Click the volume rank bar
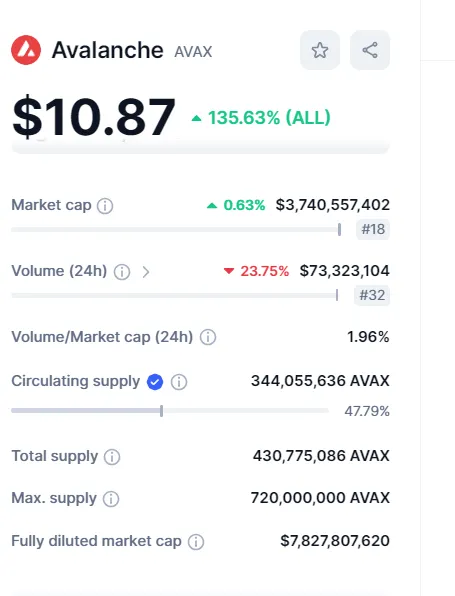 pos(175,295)
